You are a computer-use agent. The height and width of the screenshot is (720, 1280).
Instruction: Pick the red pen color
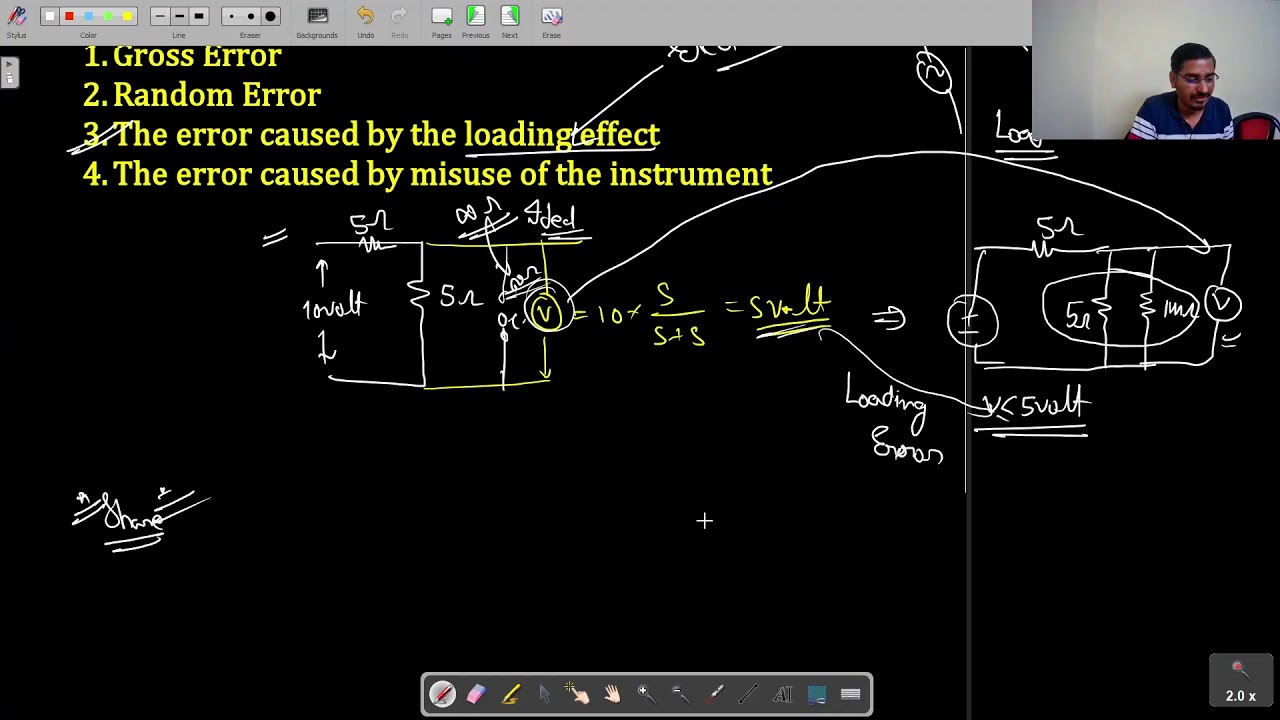[x=69, y=16]
